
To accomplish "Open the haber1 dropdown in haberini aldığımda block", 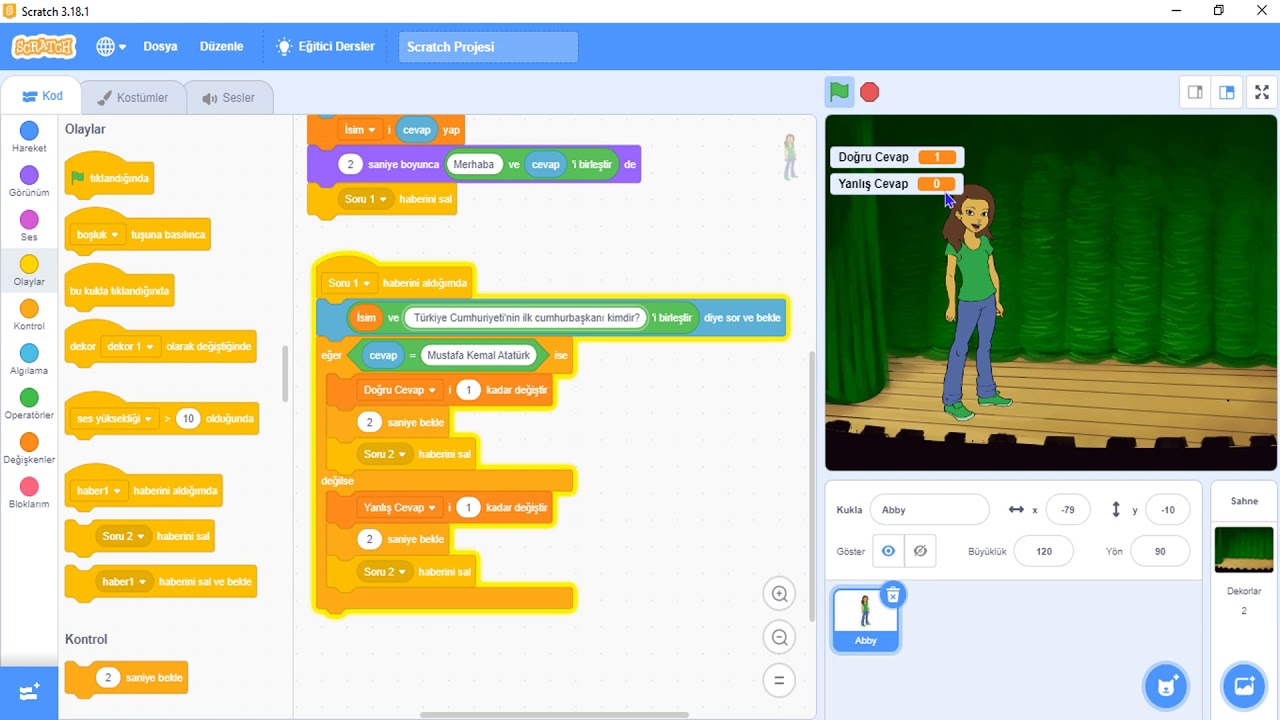I will 100,491.
